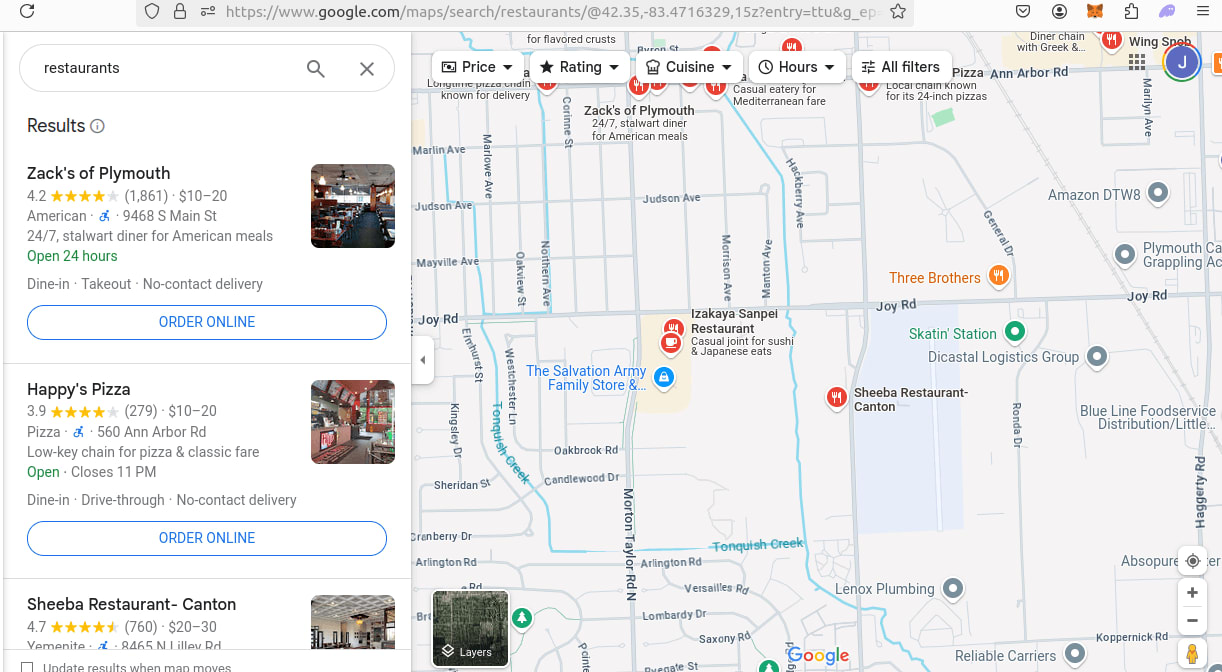This screenshot has width=1222, height=672.
Task: Zoom in on the map
Action: tap(1192, 593)
